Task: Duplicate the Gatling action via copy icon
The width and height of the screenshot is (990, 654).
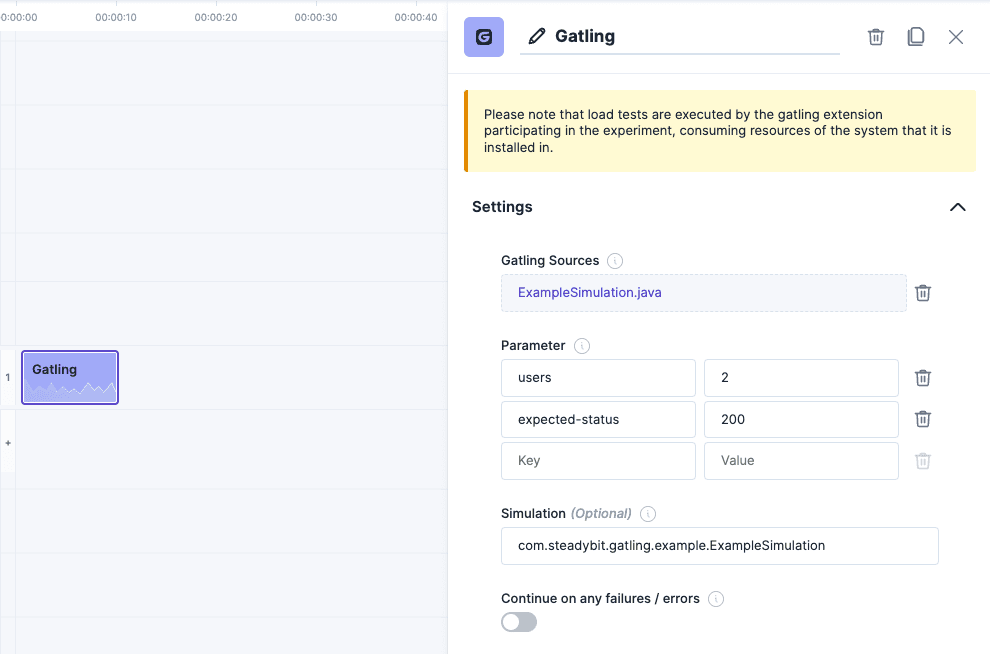Action: pos(916,36)
